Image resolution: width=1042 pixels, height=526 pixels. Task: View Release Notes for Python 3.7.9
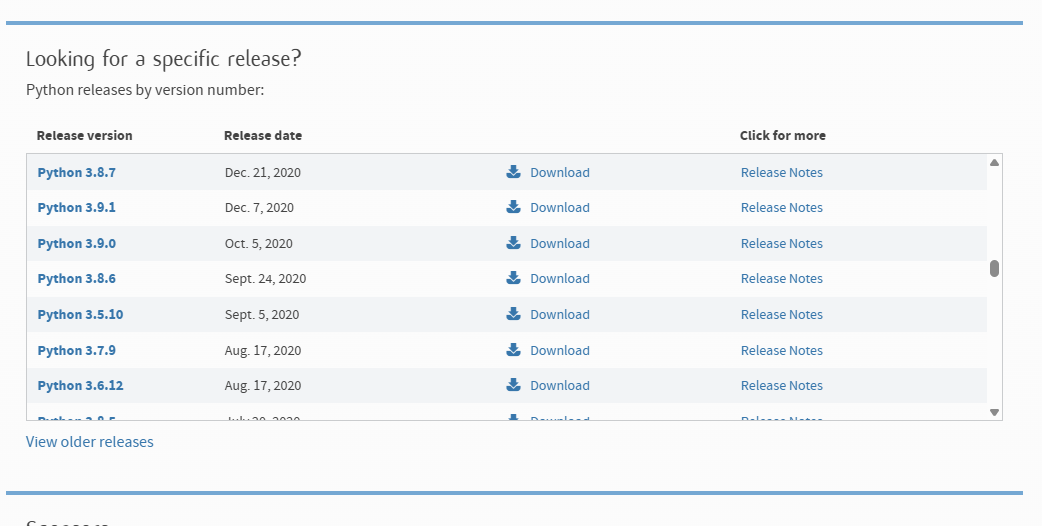click(x=782, y=351)
